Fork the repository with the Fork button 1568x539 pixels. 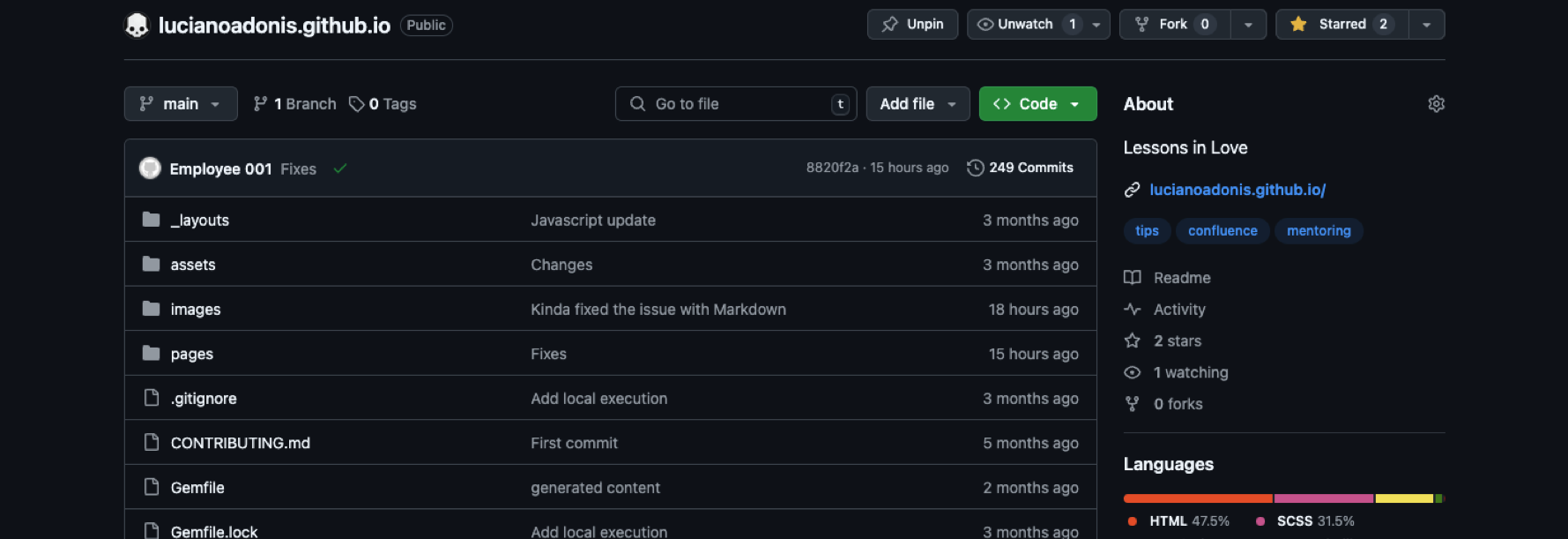[1175, 25]
